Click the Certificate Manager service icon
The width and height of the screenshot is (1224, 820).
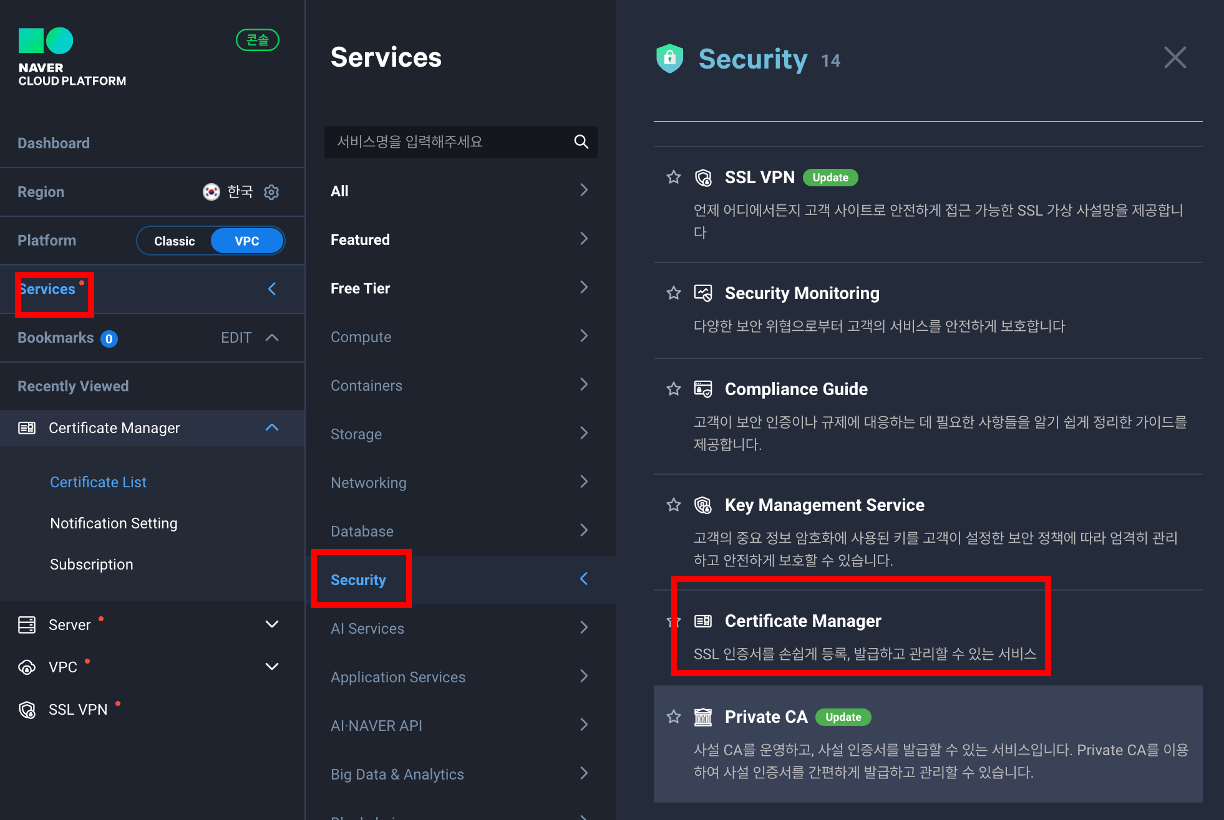pyautogui.click(x=703, y=621)
